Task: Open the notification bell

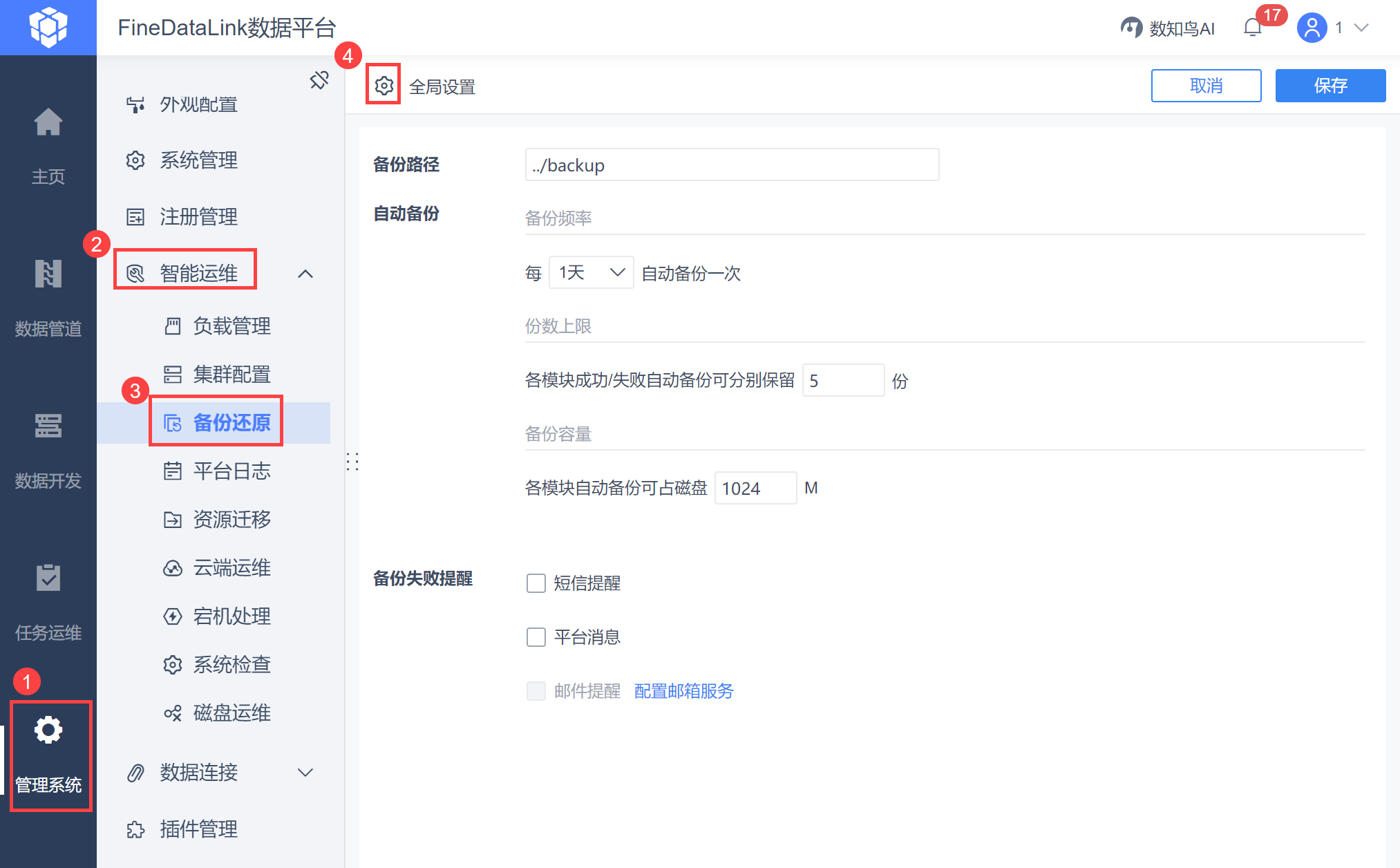Action: click(x=1252, y=28)
